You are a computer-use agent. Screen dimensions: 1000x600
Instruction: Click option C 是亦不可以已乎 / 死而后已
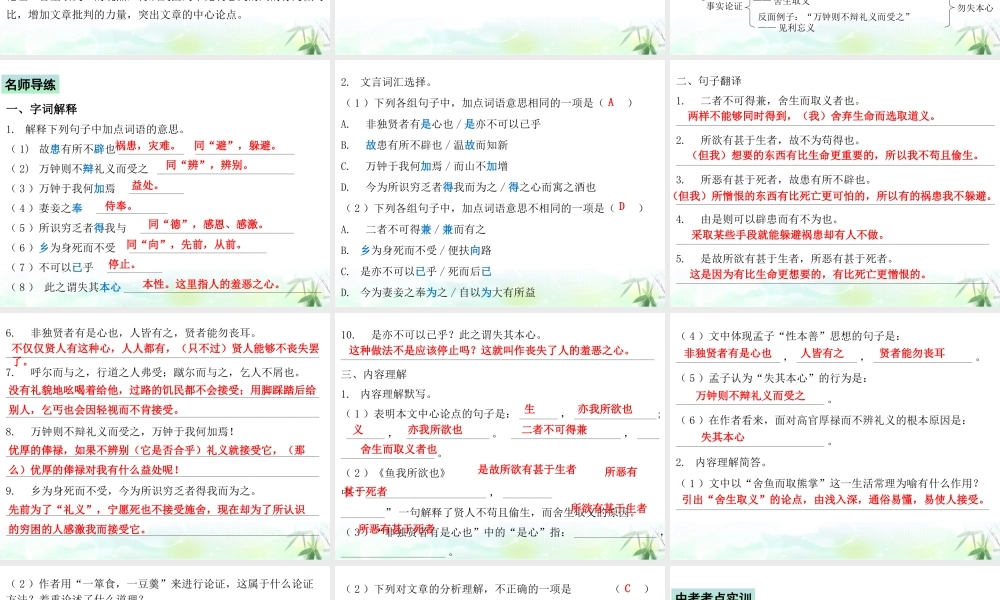pyautogui.click(x=416, y=271)
